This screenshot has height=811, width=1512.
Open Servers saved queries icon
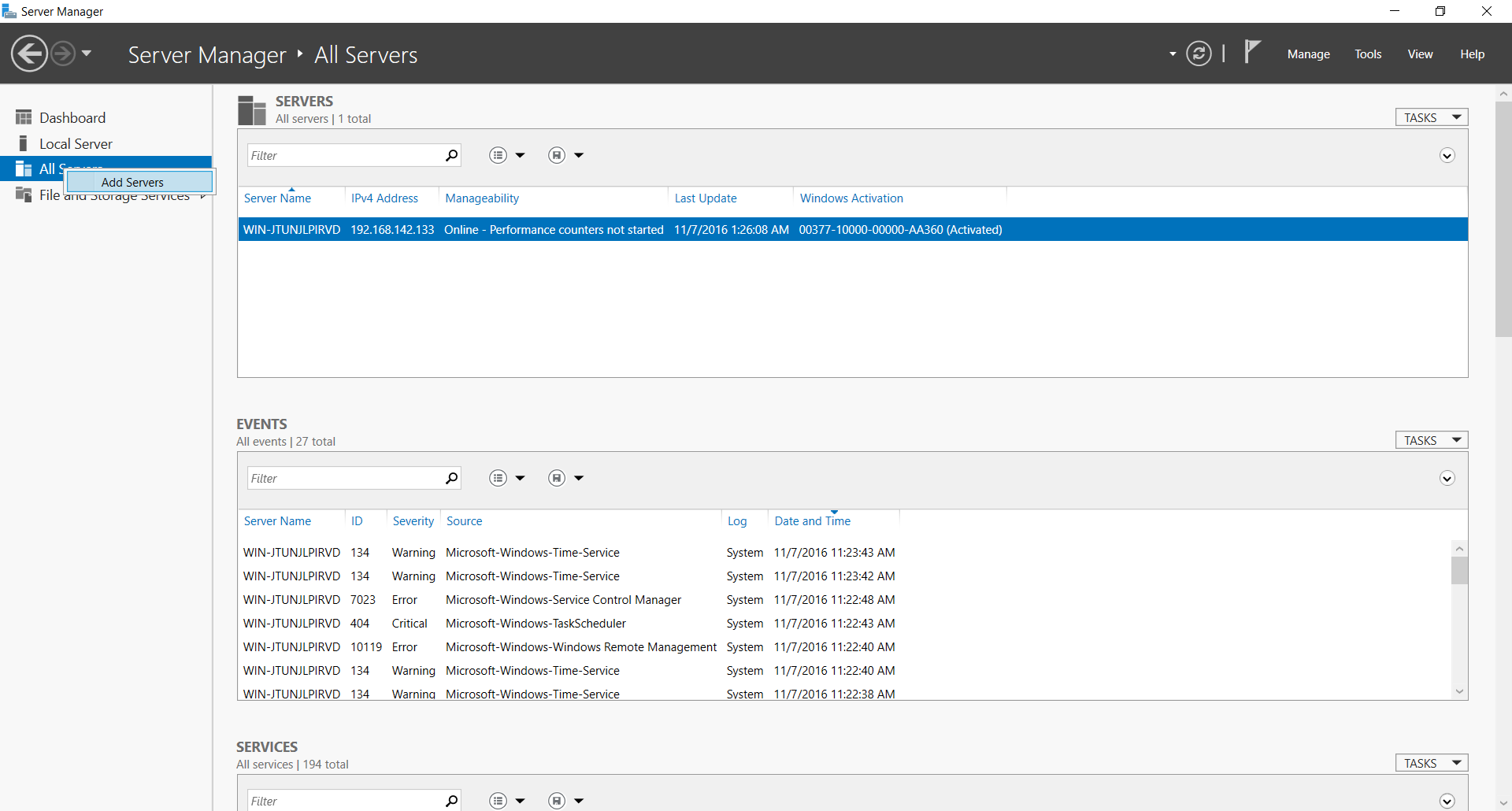click(557, 155)
